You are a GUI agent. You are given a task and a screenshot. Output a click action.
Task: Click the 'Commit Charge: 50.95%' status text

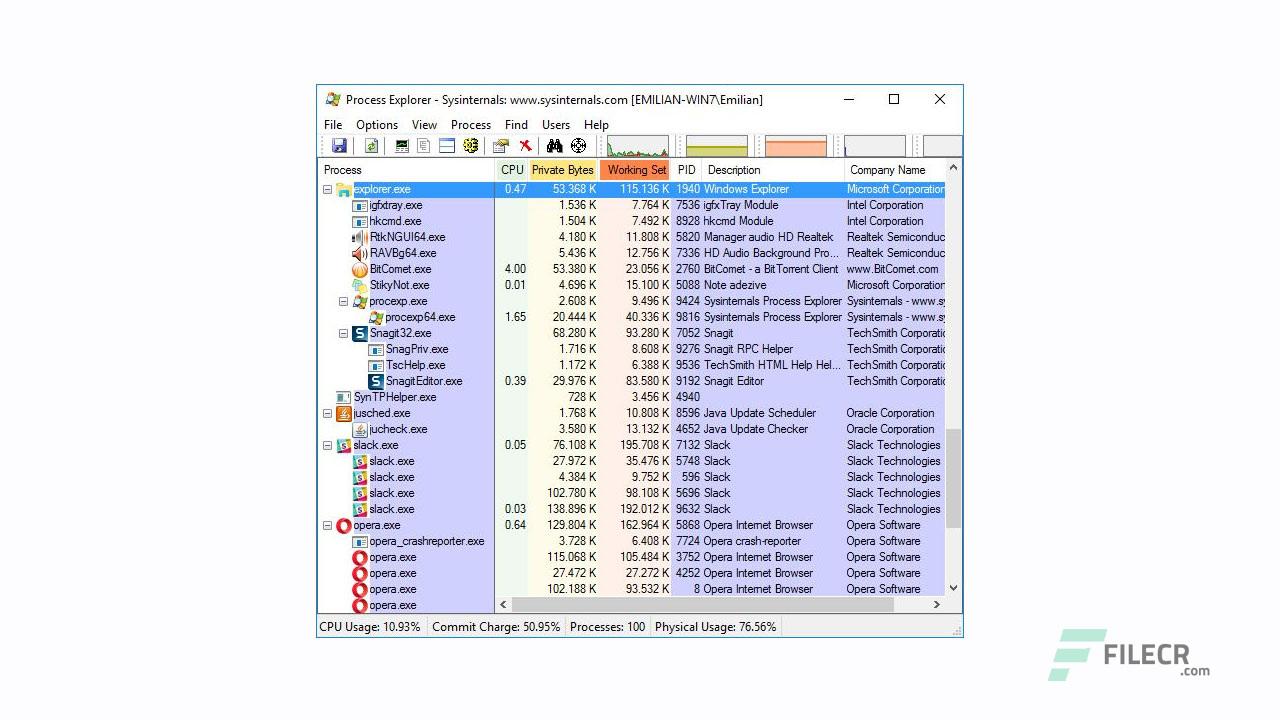496,627
